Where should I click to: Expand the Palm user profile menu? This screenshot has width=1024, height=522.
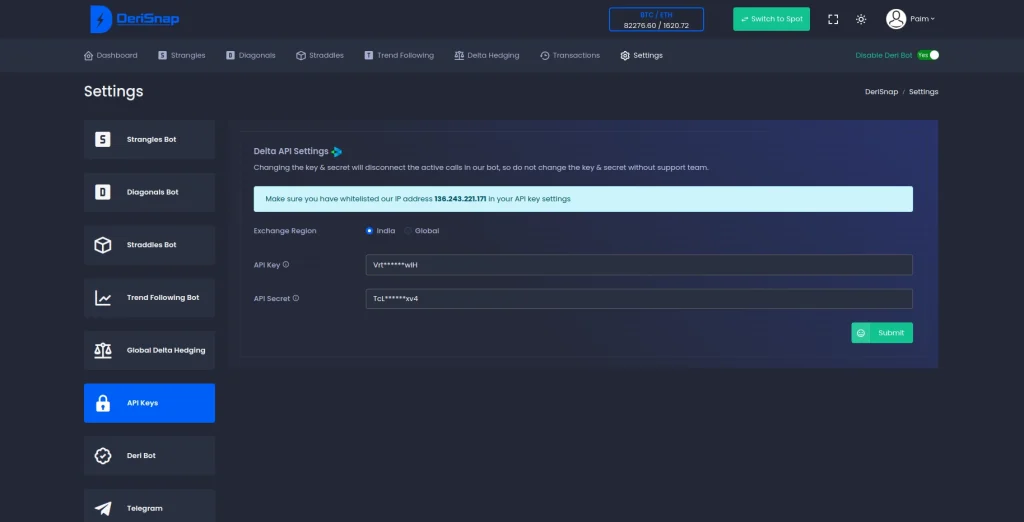tap(910, 19)
